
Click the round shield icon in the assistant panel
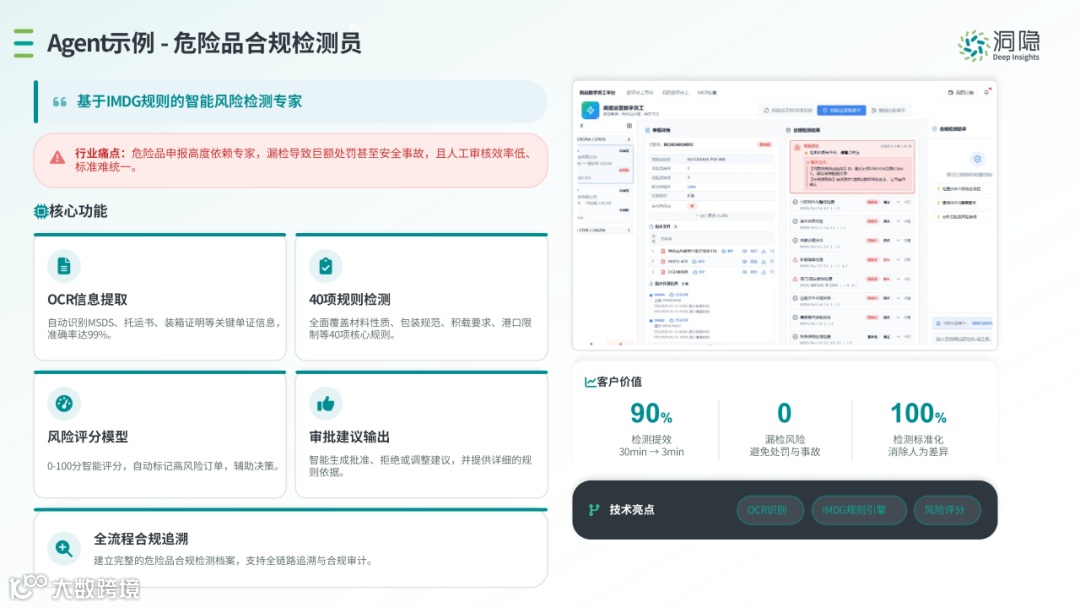pyautogui.click(x=977, y=159)
